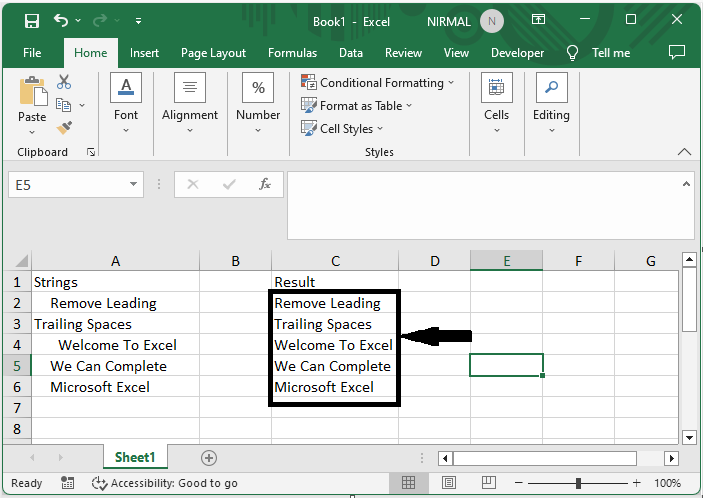Open Cell Styles menu
The image size is (703, 498).
point(342,129)
